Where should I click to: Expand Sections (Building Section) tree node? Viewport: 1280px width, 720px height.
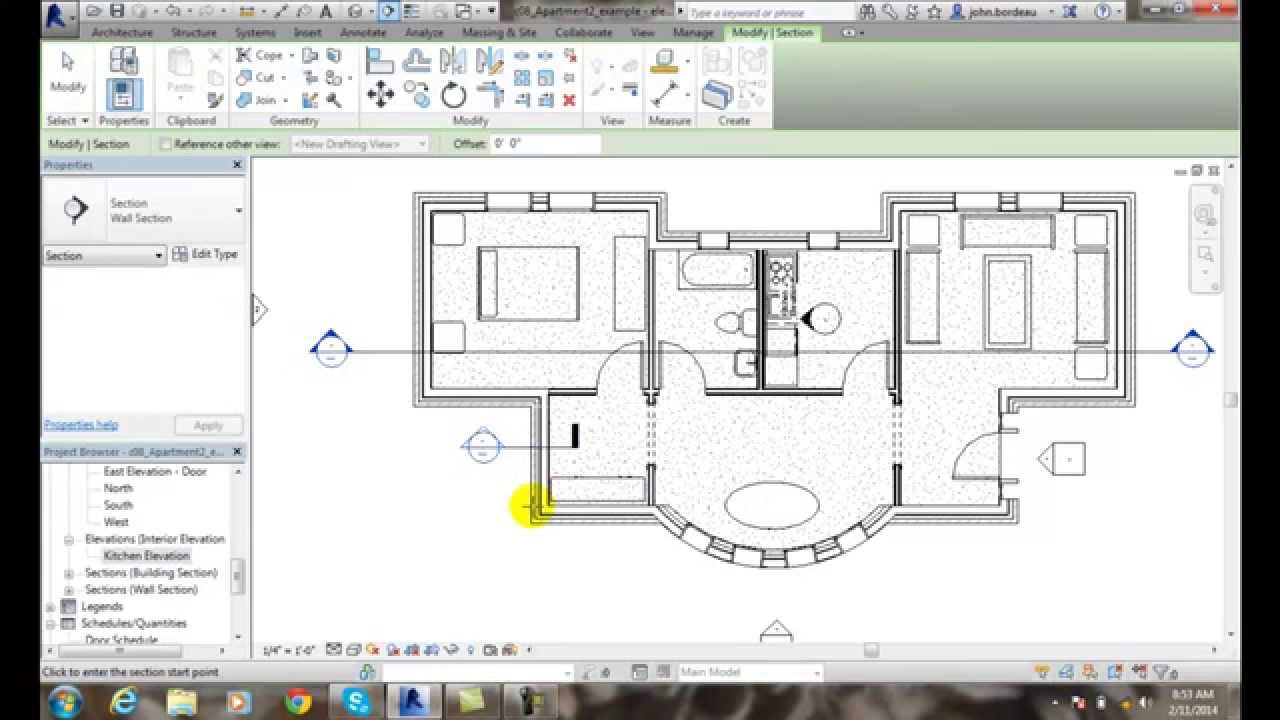pyautogui.click(x=69, y=573)
